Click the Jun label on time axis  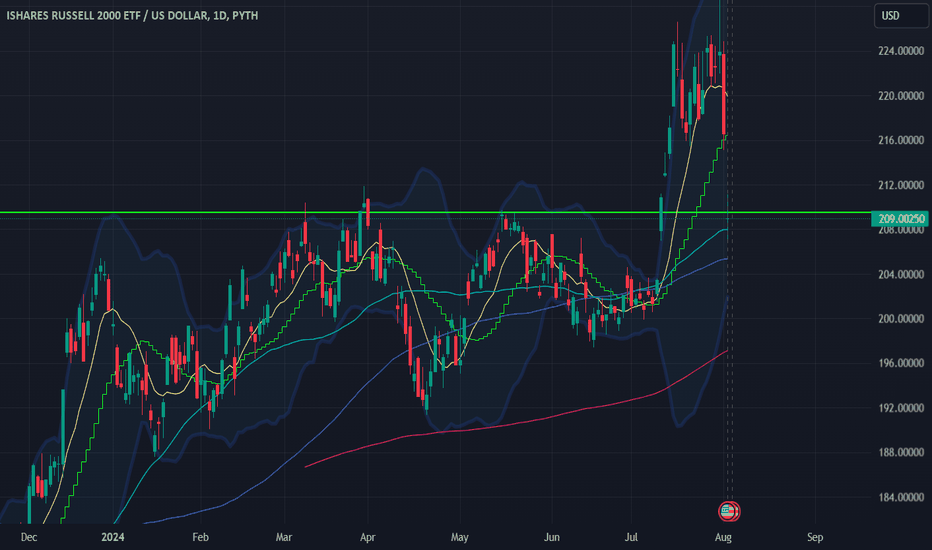click(x=552, y=537)
